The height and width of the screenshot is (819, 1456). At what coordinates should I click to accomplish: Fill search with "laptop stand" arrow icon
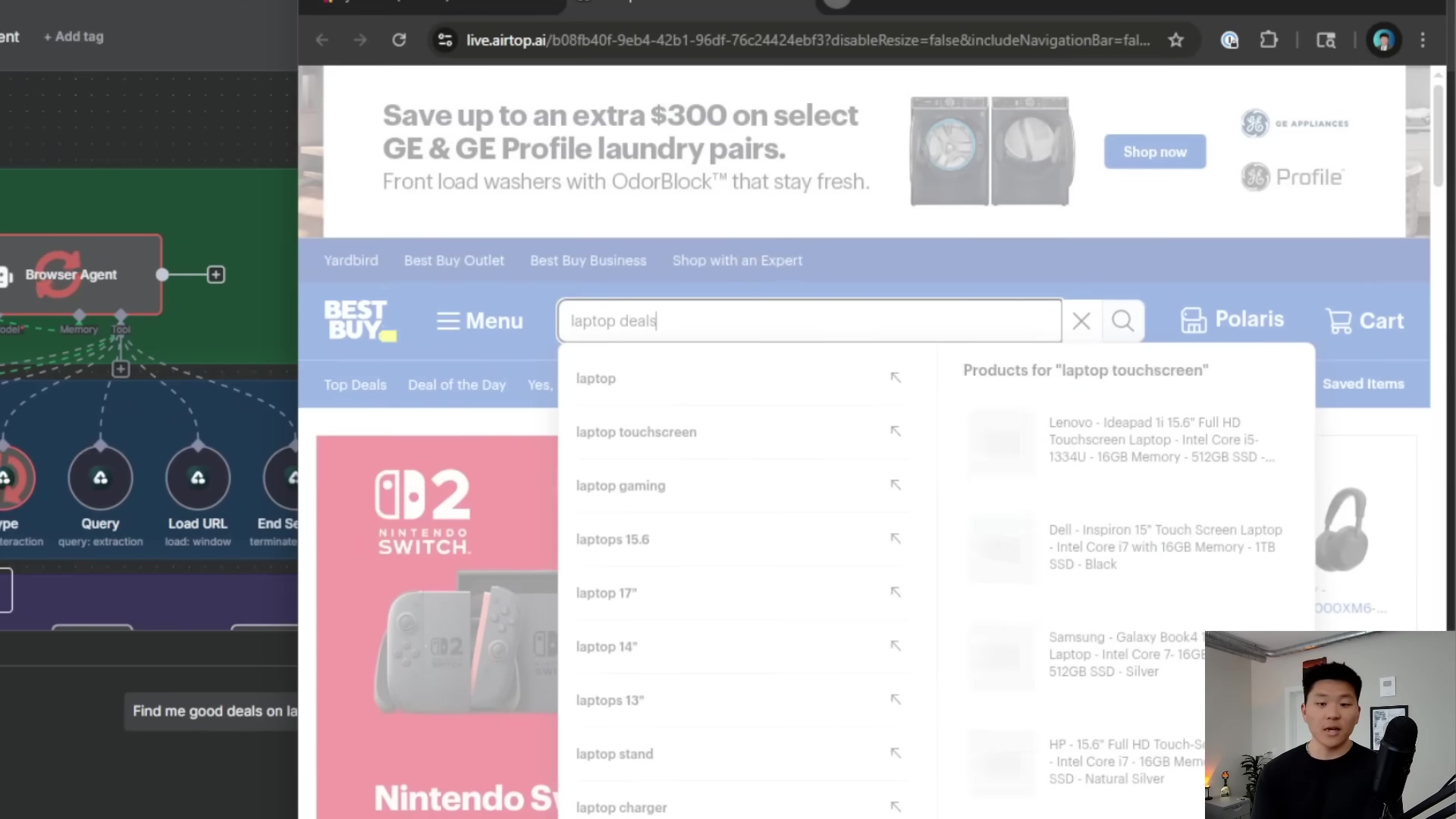[x=896, y=754]
